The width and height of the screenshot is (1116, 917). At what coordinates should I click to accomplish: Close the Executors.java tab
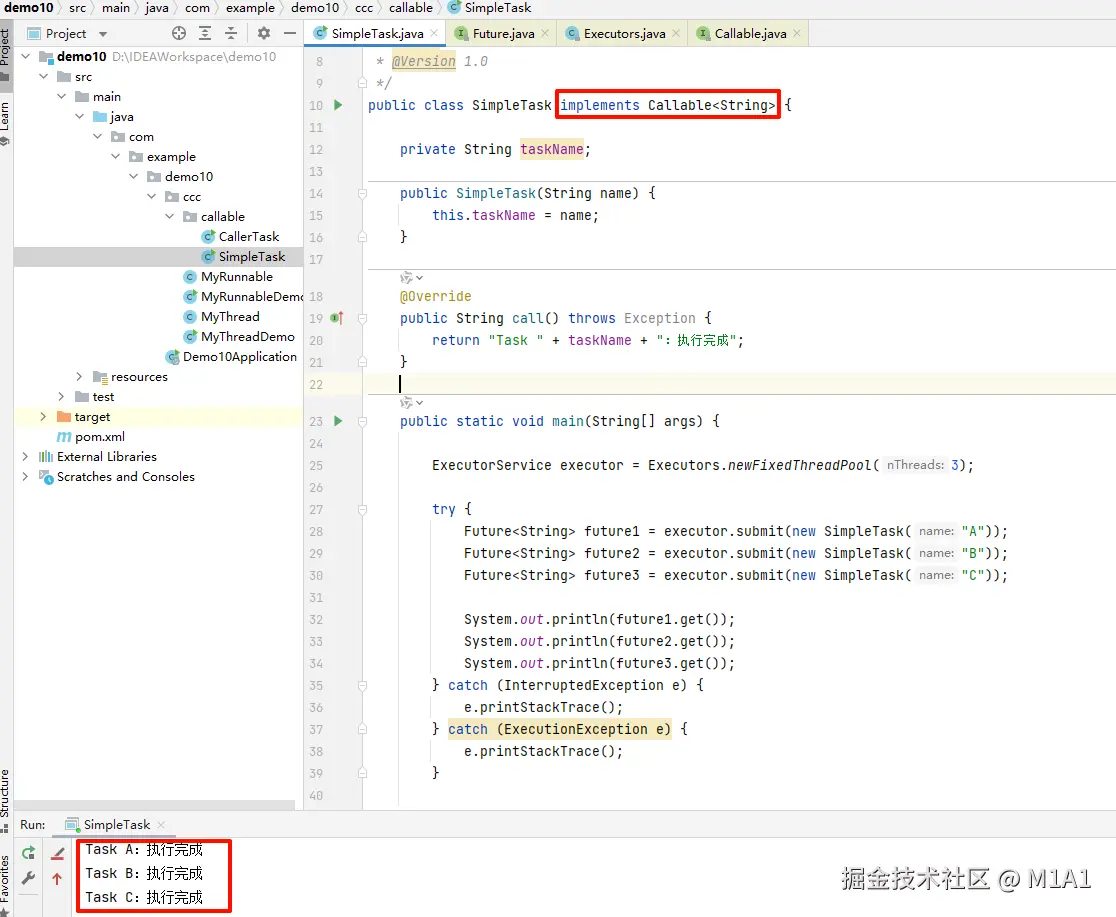[x=676, y=33]
